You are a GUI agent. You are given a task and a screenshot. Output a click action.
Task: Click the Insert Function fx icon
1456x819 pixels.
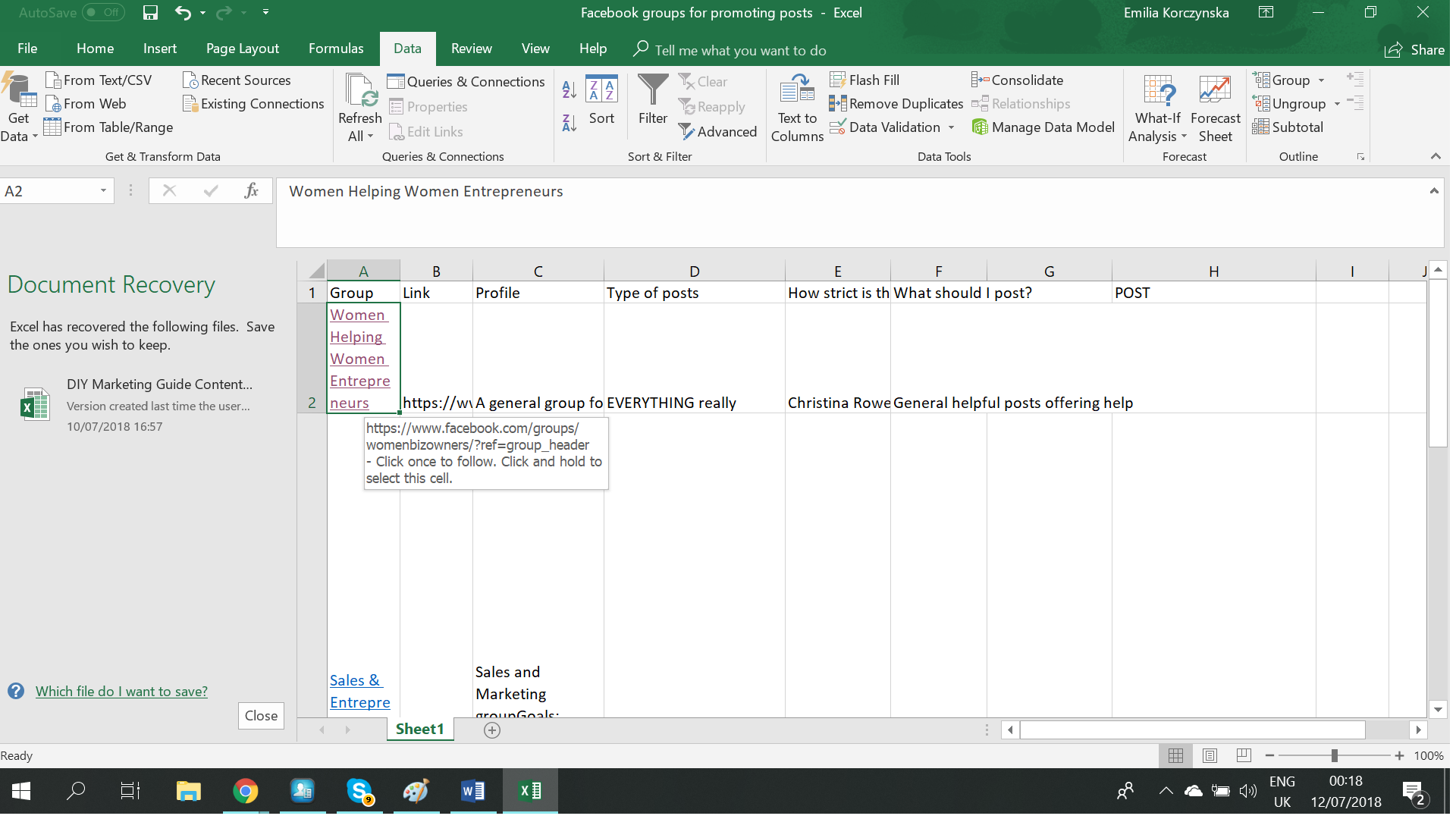(x=251, y=191)
